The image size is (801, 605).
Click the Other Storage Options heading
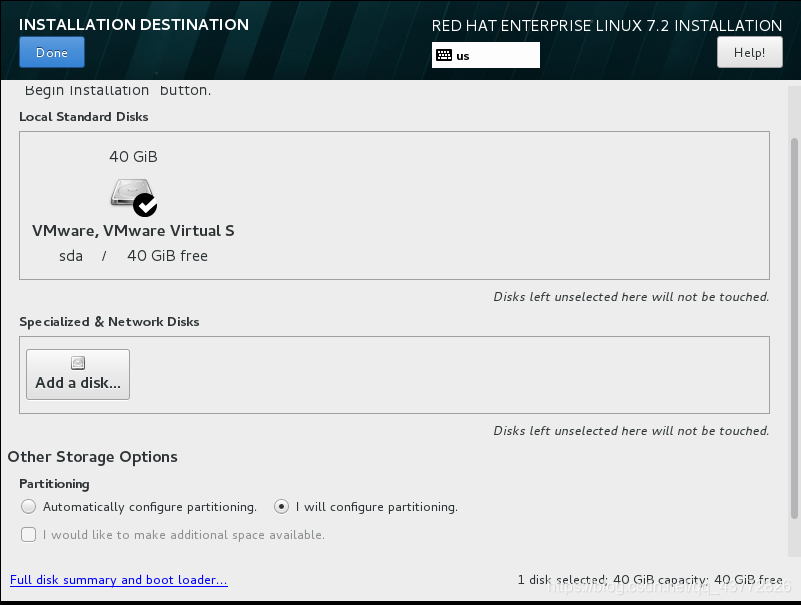click(92, 456)
